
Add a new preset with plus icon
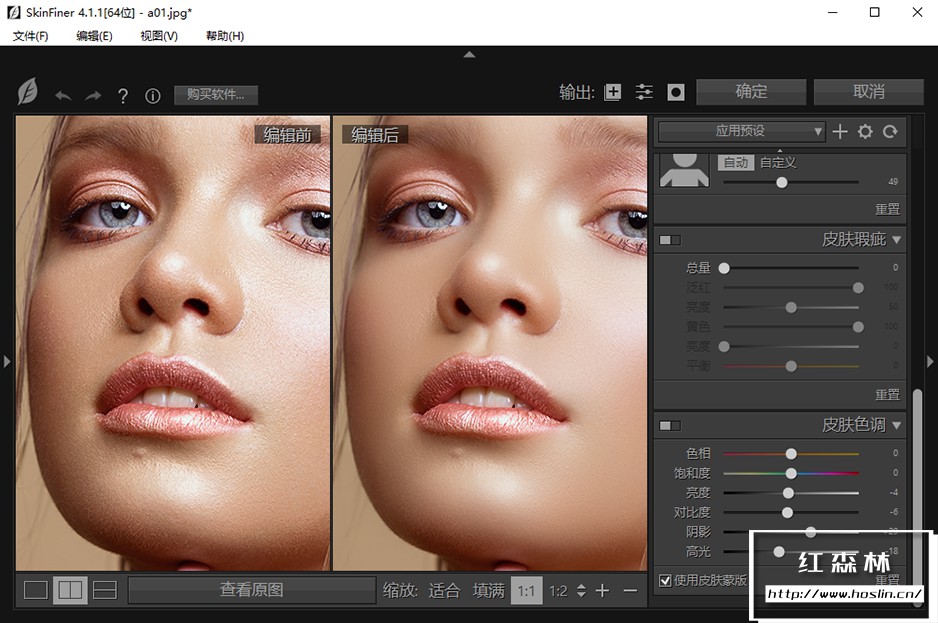tap(840, 131)
